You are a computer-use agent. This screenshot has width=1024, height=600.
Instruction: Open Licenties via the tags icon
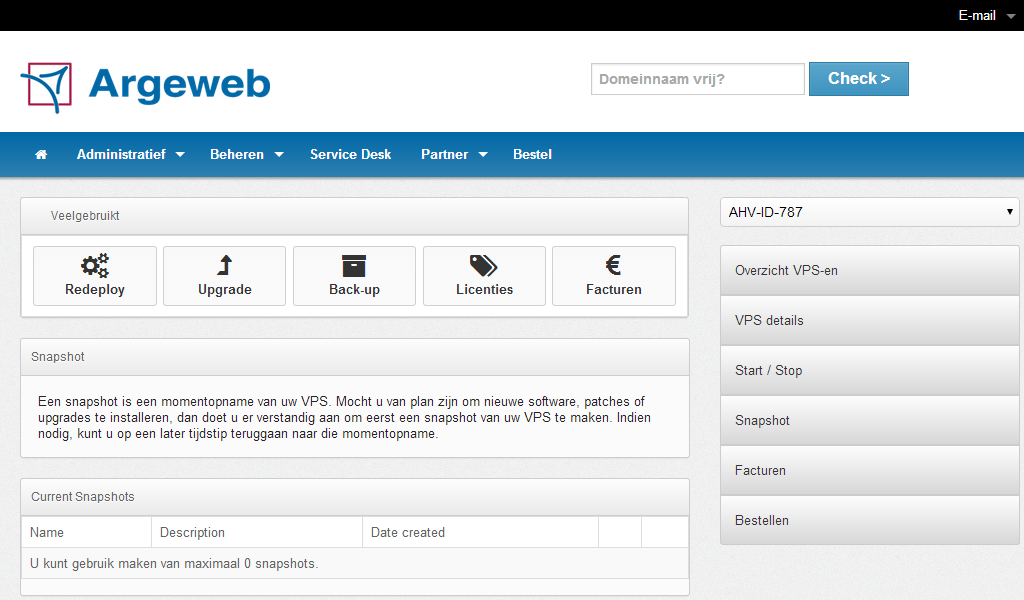point(484,265)
